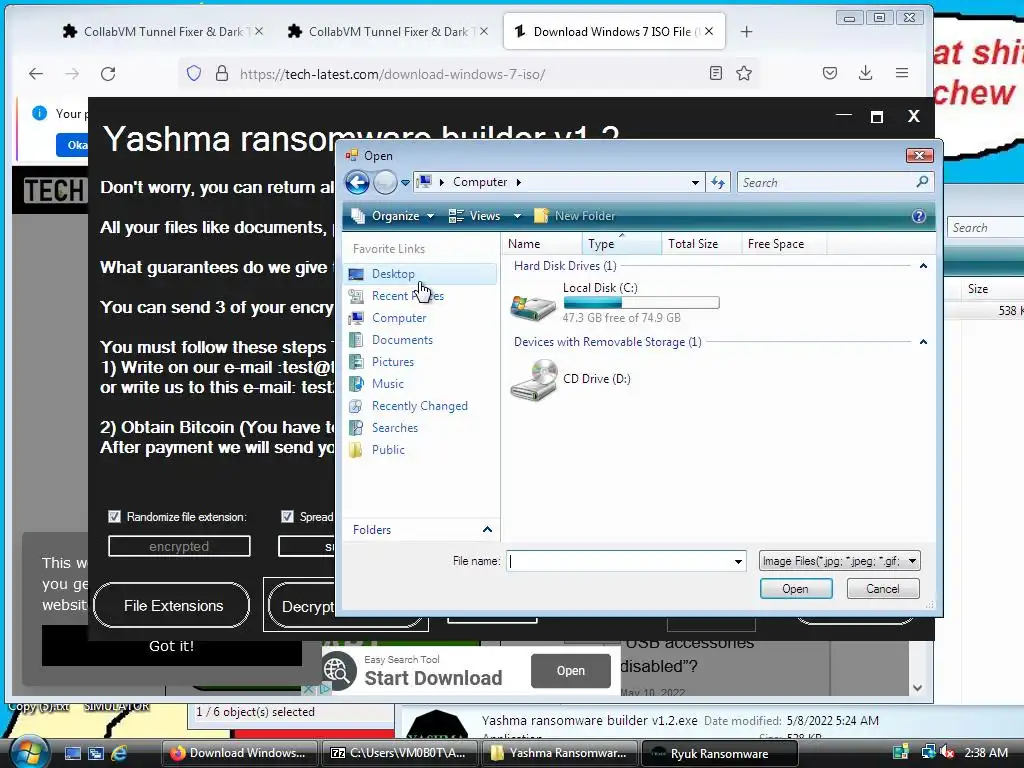Open Public folder in Favorite Links

(388, 450)
